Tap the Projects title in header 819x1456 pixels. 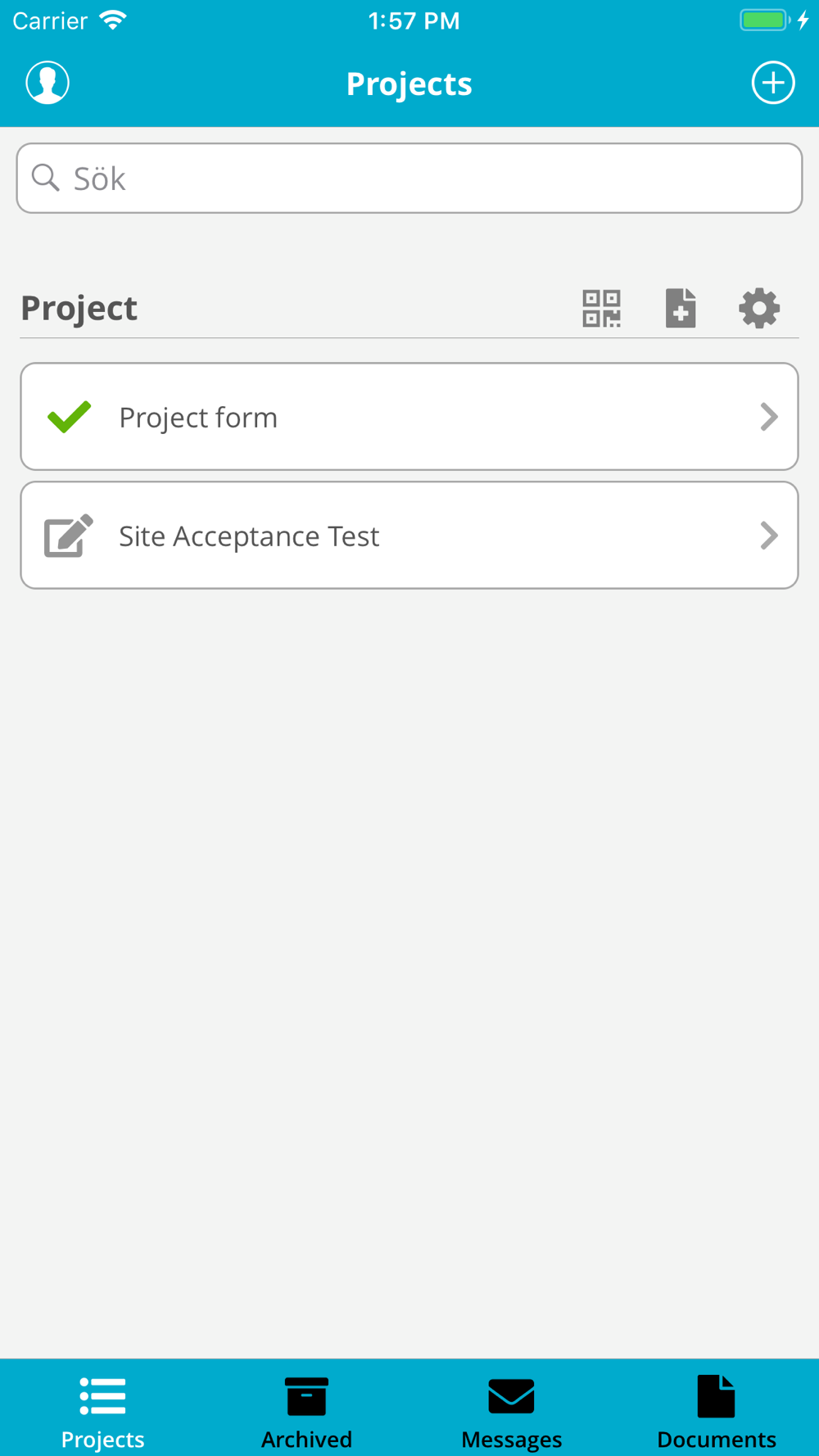(x=409, y=84)
